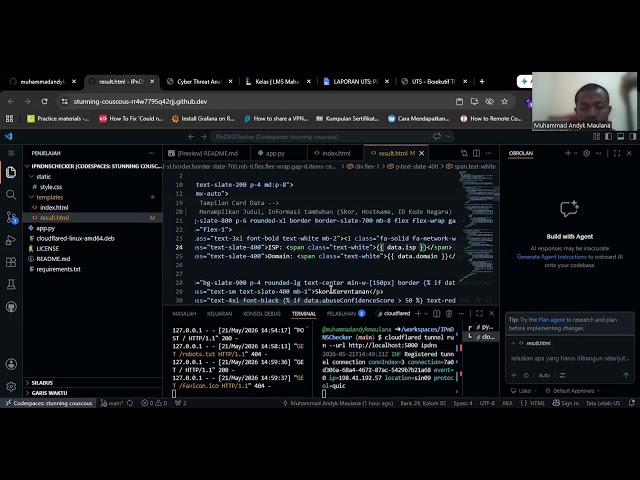Click the browser address bar
The image size is (640, 480).
(x=257, y=101)
